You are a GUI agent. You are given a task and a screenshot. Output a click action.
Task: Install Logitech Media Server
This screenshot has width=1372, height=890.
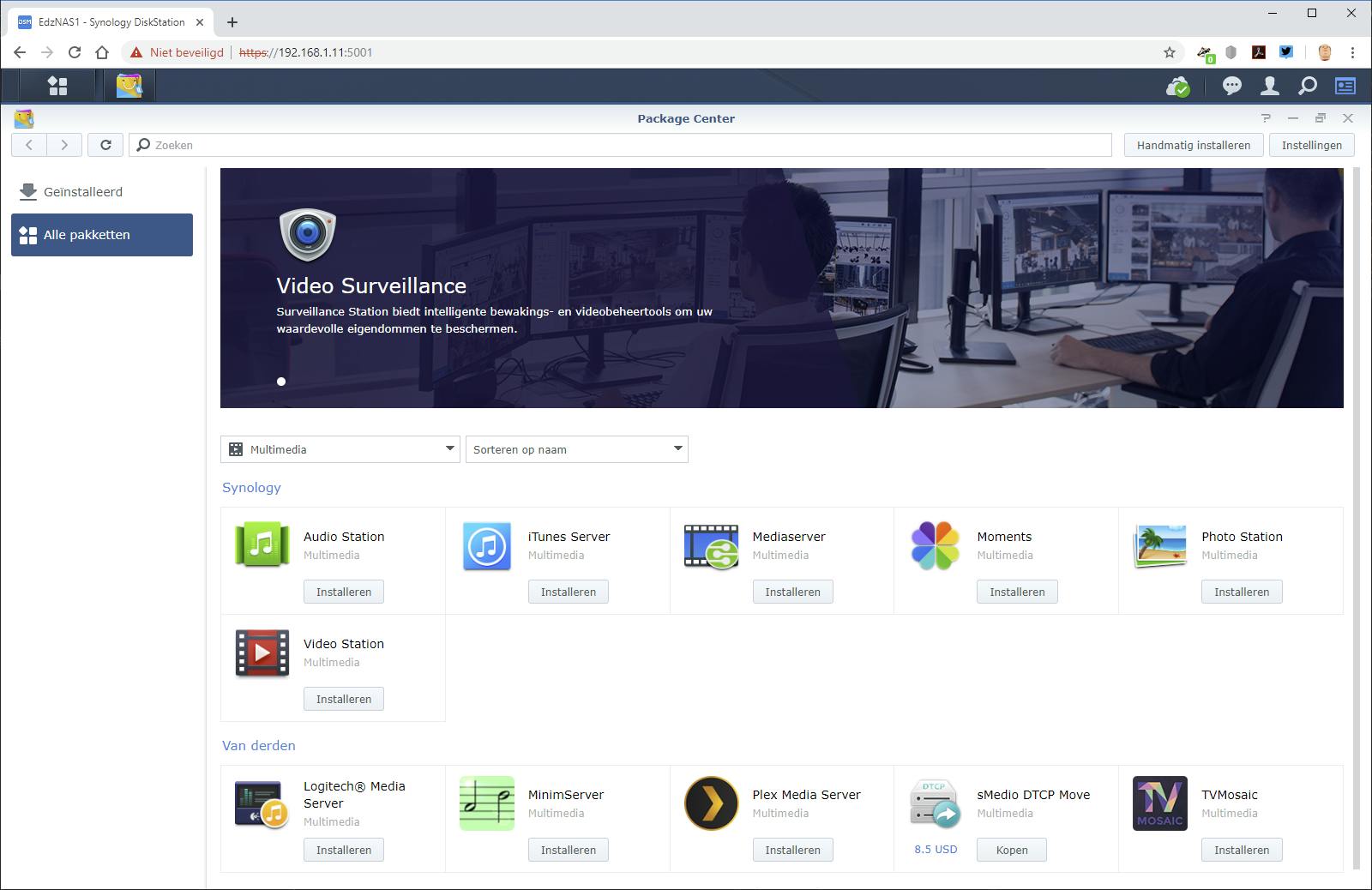pyautogui.click(x=344, y=850)
